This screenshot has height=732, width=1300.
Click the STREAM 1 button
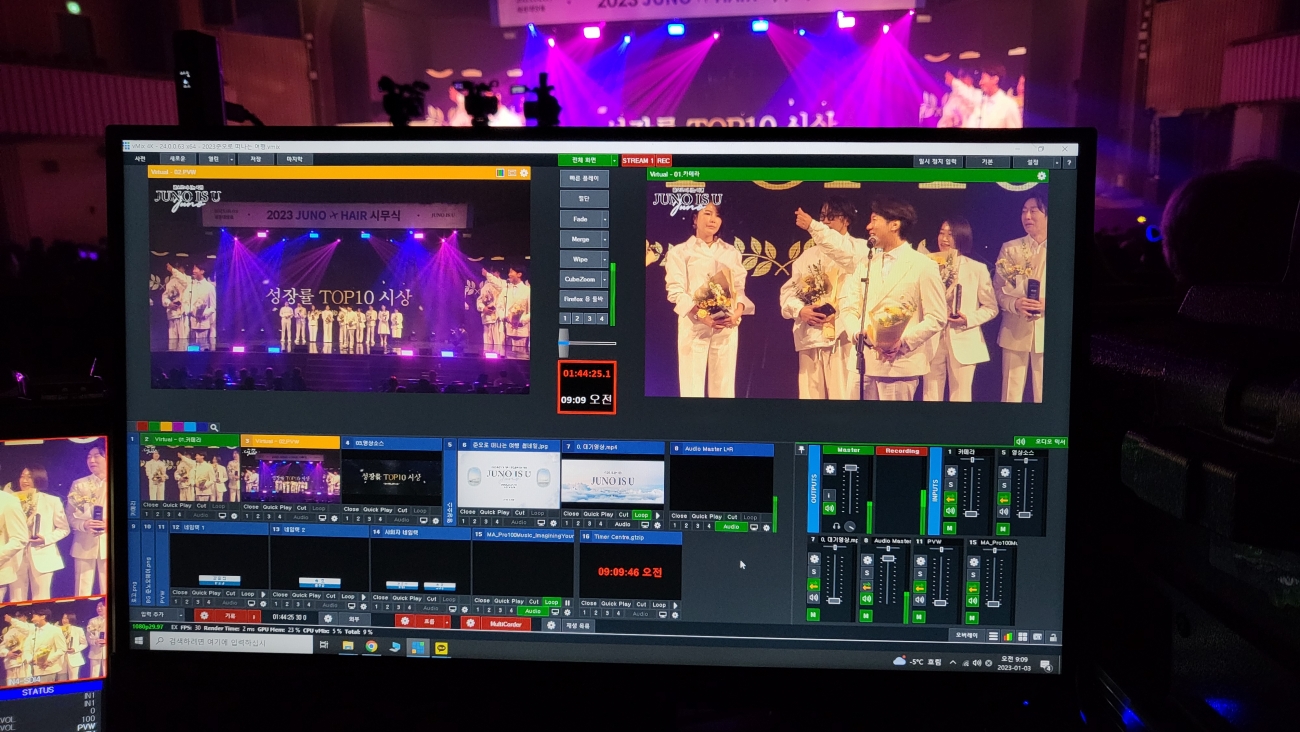(638, 160)
